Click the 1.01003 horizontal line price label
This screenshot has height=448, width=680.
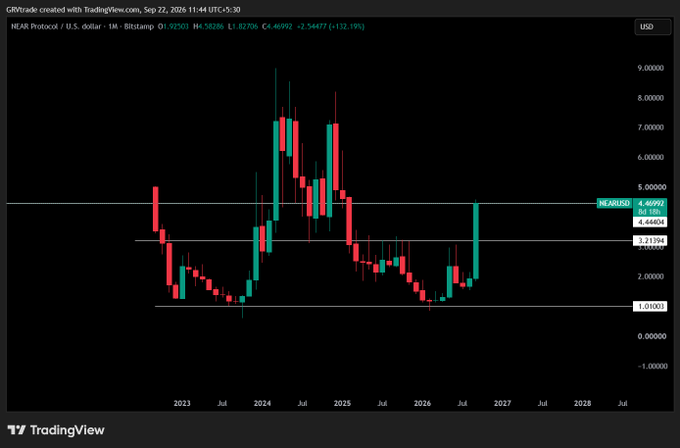pyautogui.click(x=650, y=307)
